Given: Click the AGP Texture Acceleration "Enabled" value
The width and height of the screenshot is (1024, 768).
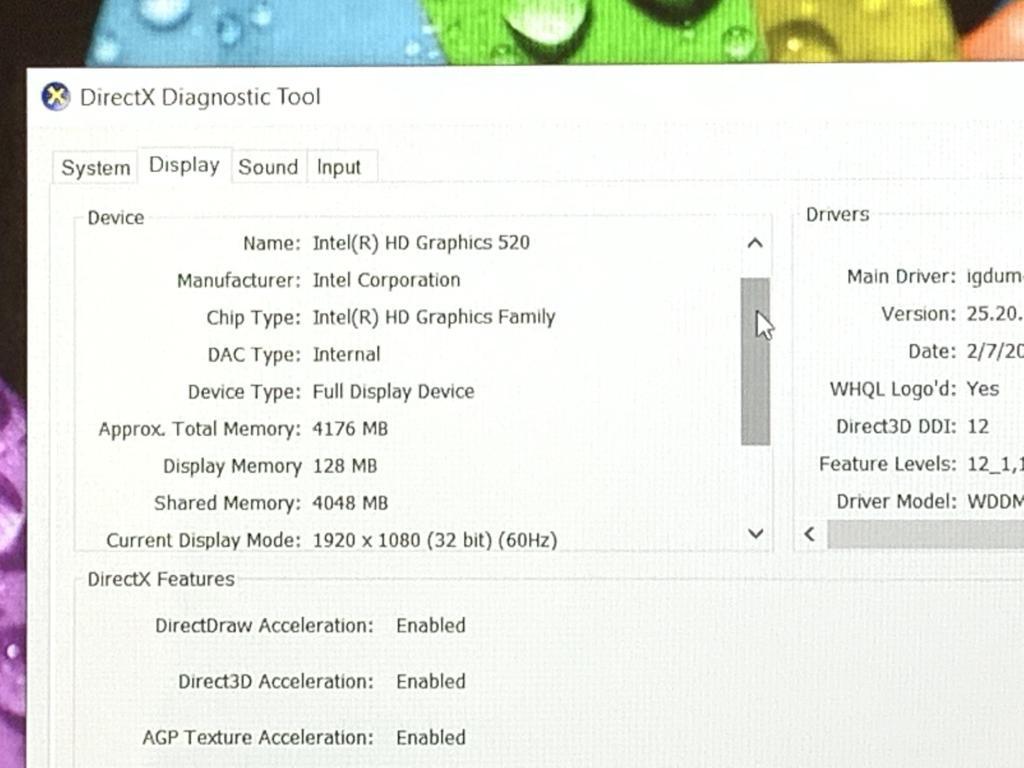Looking at the screenshot, I should [431, 738].
